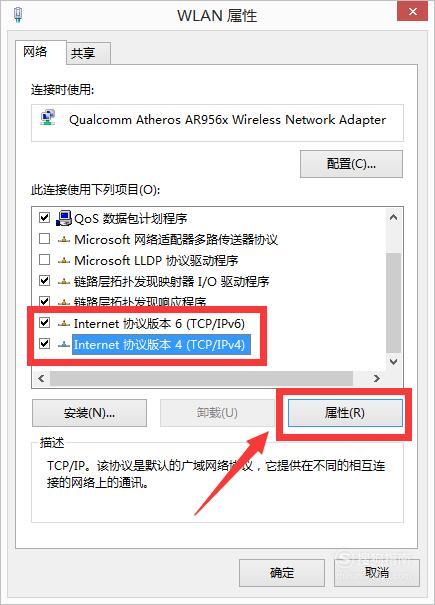Enable the Microsoft LLDP 协议驱动程序 checkbox
The width and height of the screenshot is (435, 605).
point(44,260)
